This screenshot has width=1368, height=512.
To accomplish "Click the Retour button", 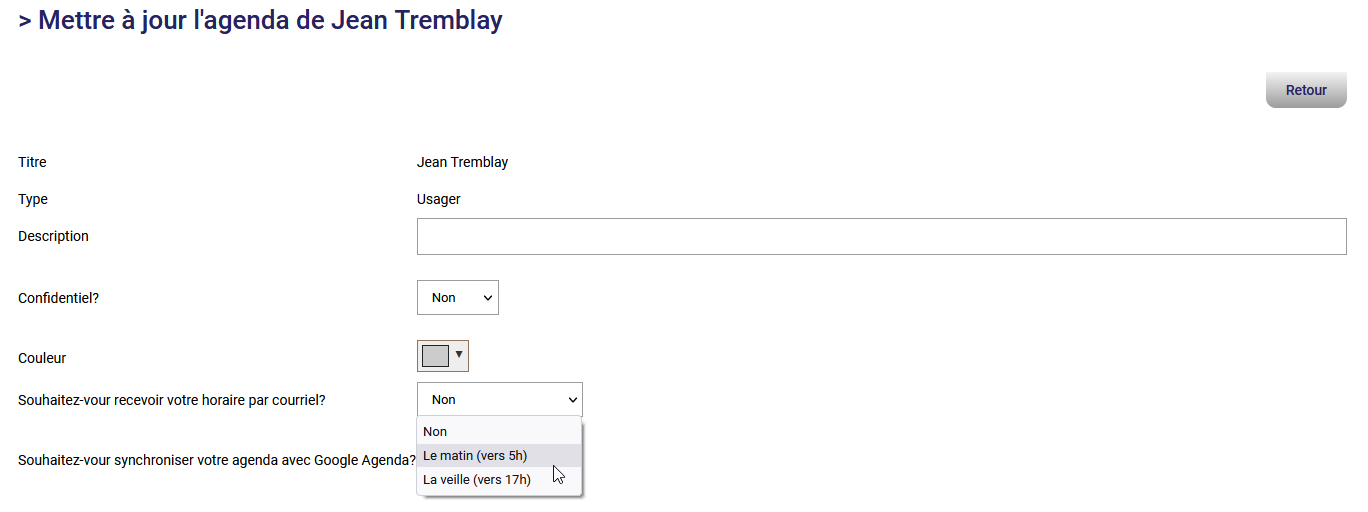I will click(1305, 90).
